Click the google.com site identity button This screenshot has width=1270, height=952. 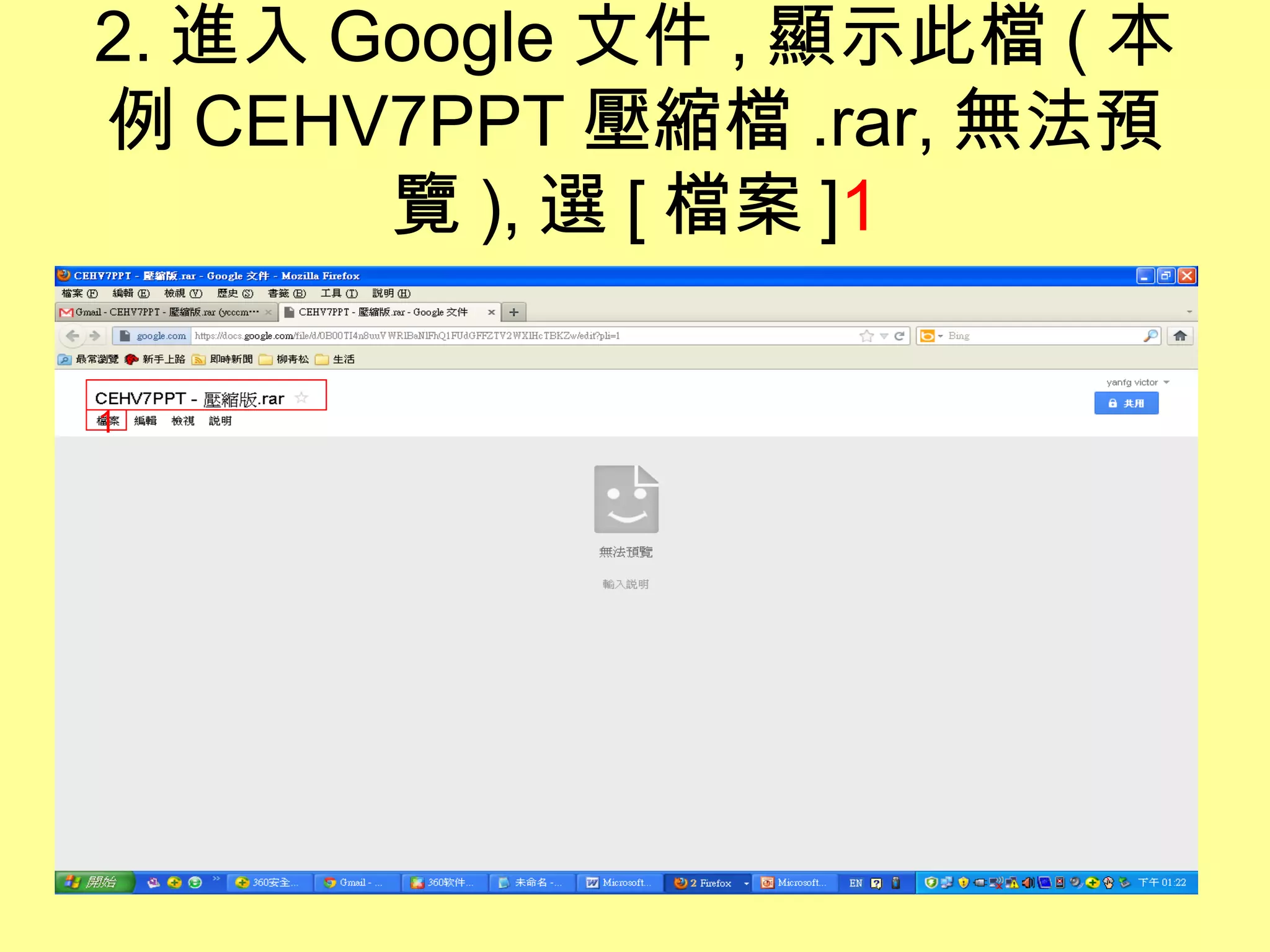[153, 336]
